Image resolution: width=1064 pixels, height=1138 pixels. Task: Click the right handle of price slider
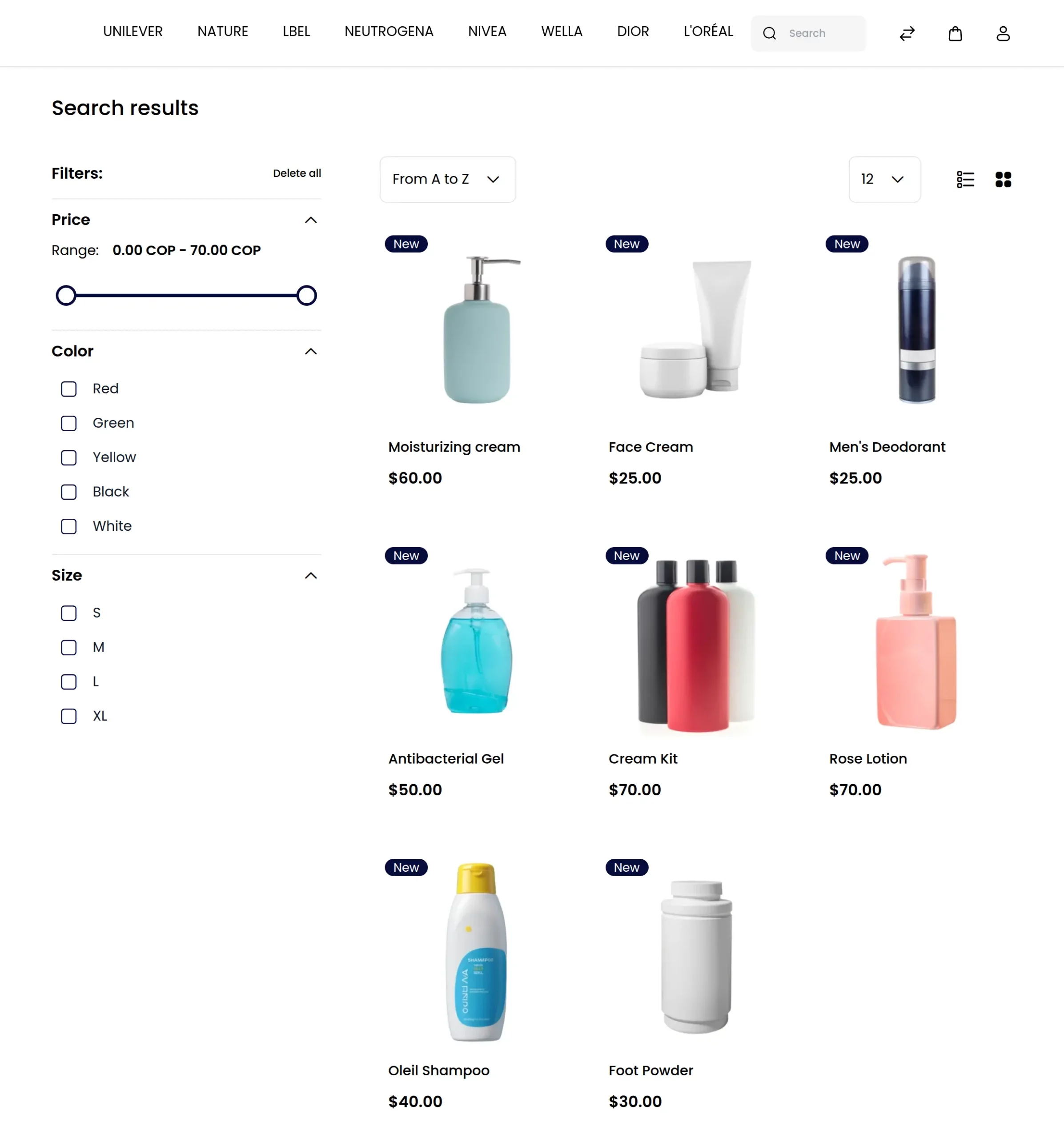click(306, 296)
